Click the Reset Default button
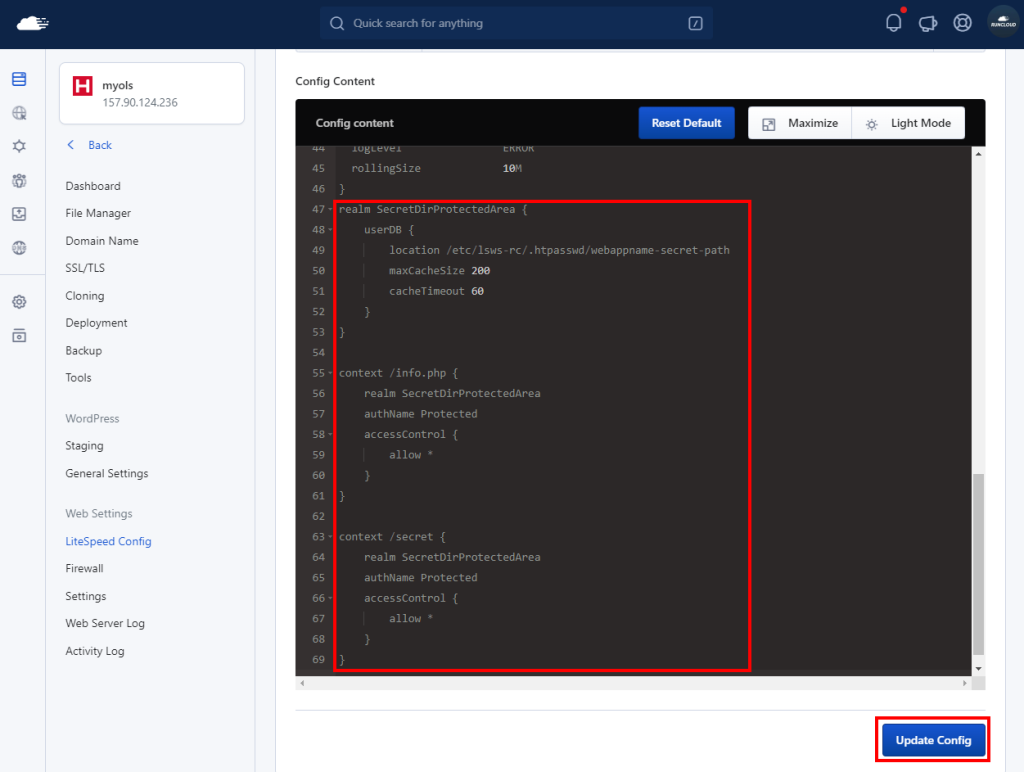The width and height of the screenshot is (1024, 772). point(686,123)
